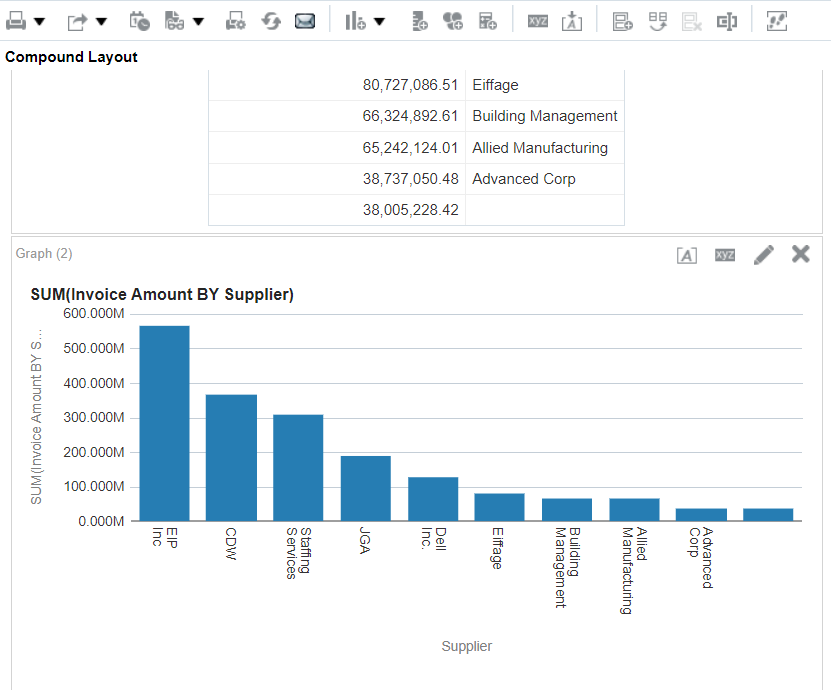Click the JGA x-axis label
The height and width of the screenshot is (690, 831).
coord(365,541)
